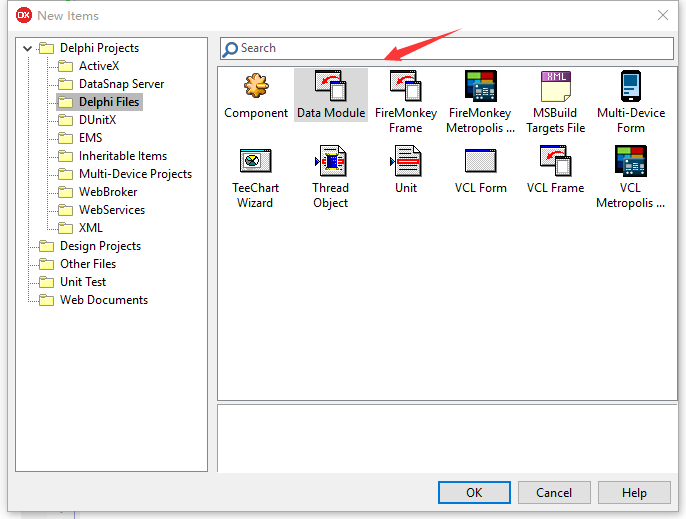This screenshot has height=519, width=686.
Task: Pick the FireMonkey Metropolis icon
Action: click(x=480, y=86)
